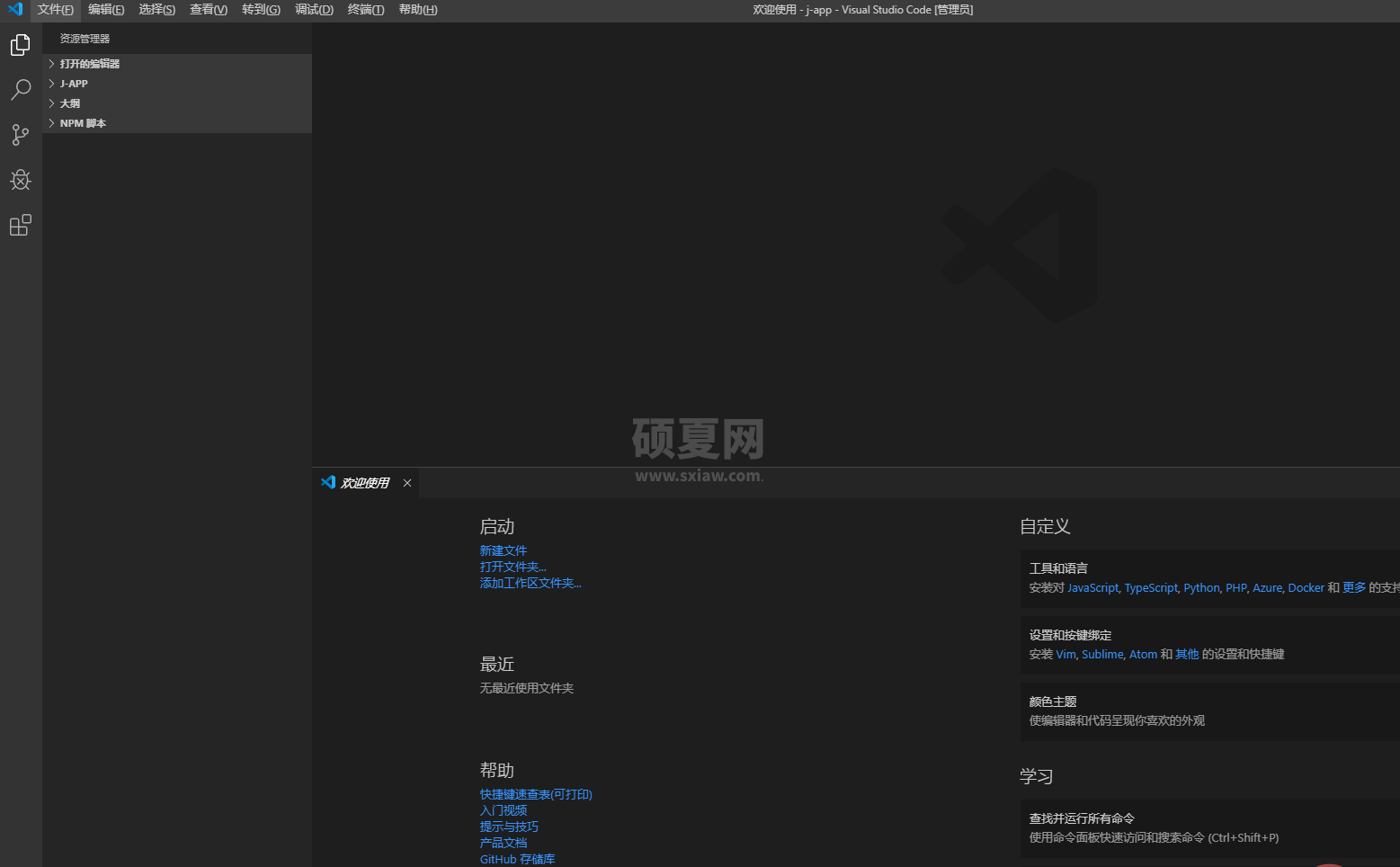Viewport: 1400px width, 867px height.
Task: Open the 快捷键速查表(可打印) link
Action: click(x=536, y=794)
